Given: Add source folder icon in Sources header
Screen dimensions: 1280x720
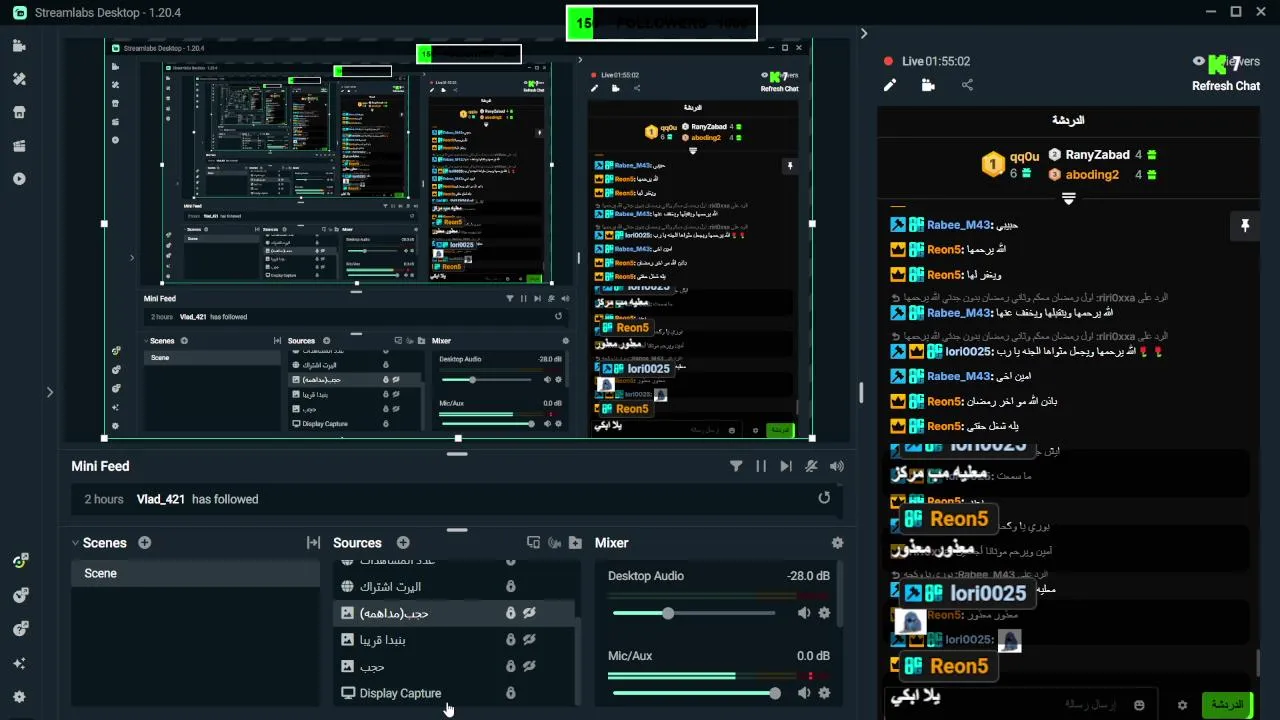Looking at the screenshot, I should tap(575, 543).
